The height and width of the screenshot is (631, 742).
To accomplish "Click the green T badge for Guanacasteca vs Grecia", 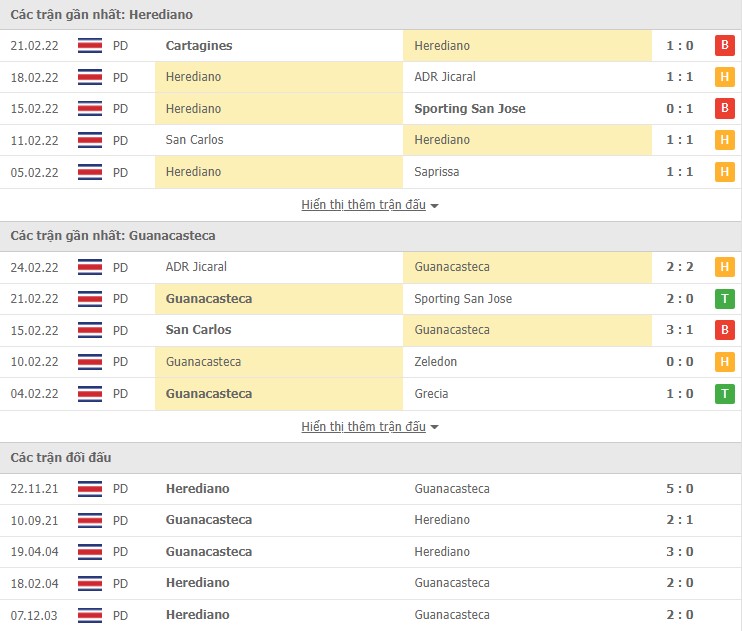I will coord(724,394).
